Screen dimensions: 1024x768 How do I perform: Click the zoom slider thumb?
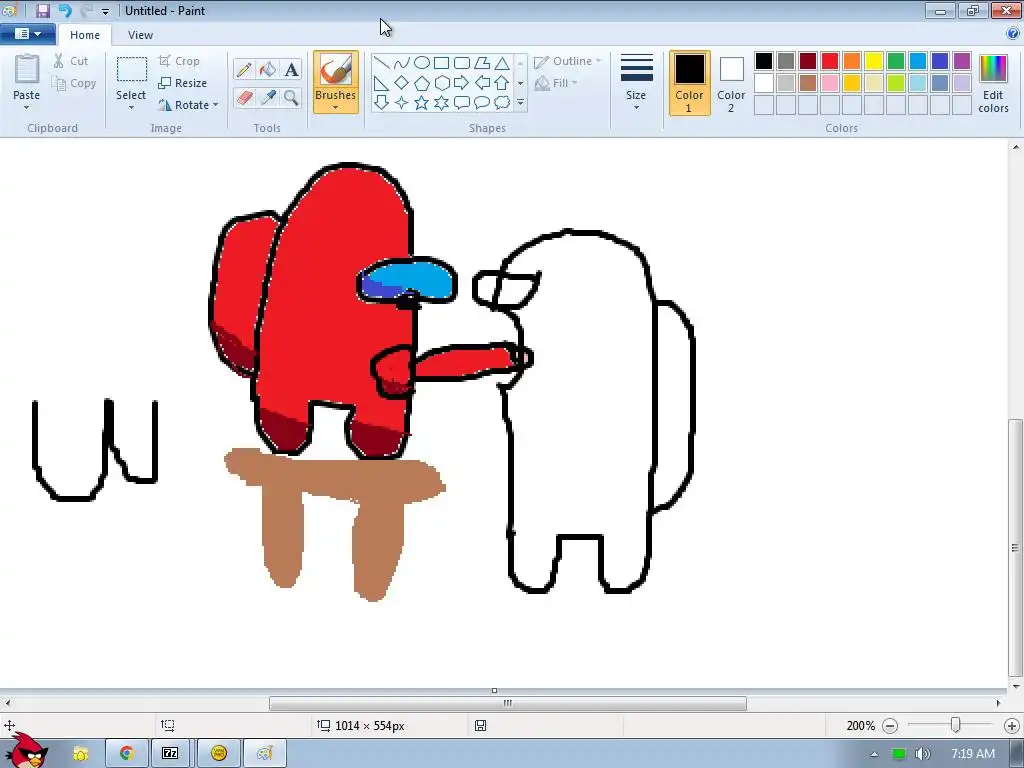click(955, 725)
